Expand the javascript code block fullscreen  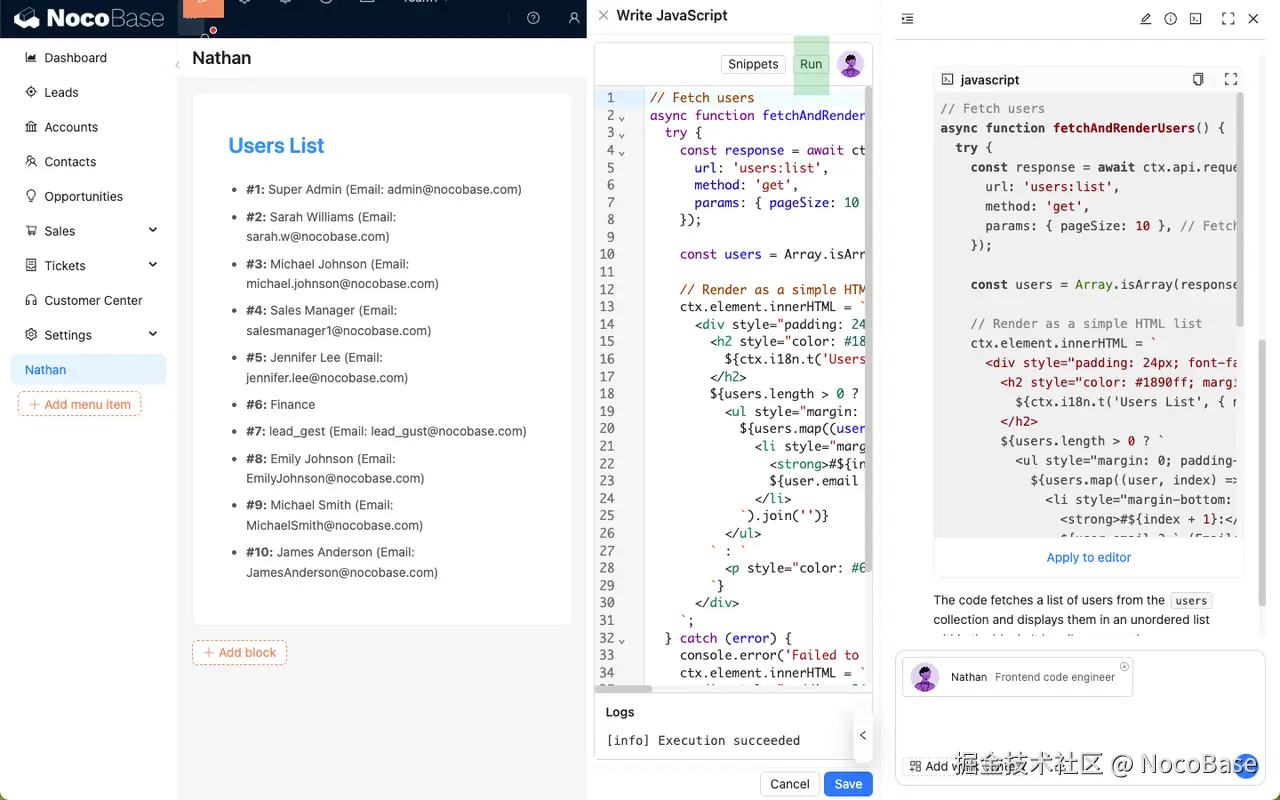coord(1231,79)
